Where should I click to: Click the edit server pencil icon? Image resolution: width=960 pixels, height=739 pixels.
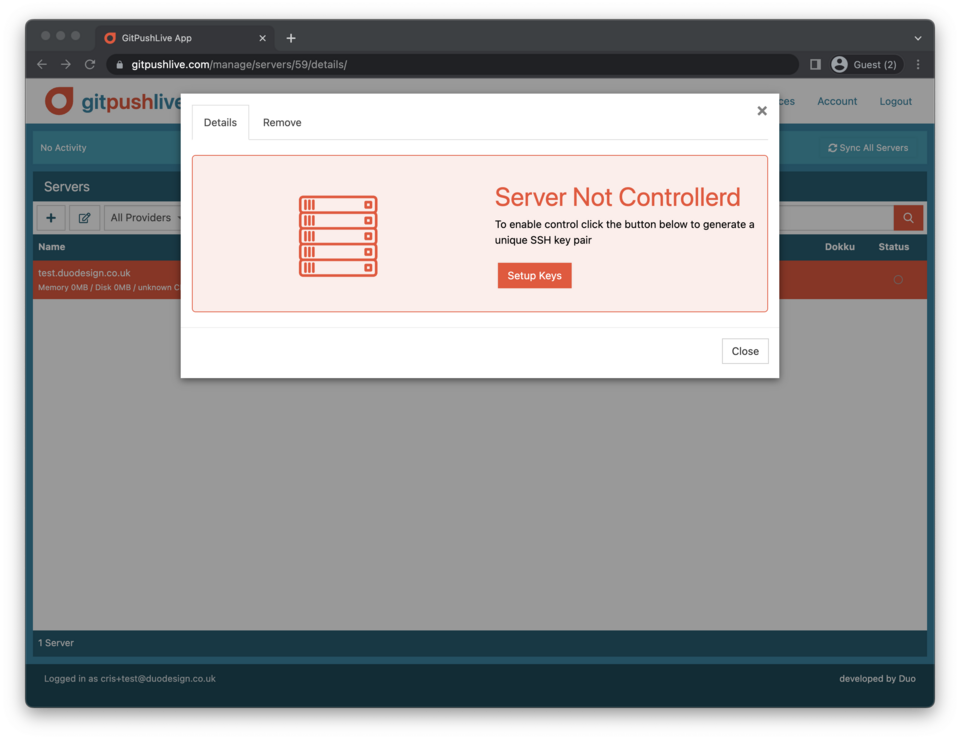pos(84,218)
